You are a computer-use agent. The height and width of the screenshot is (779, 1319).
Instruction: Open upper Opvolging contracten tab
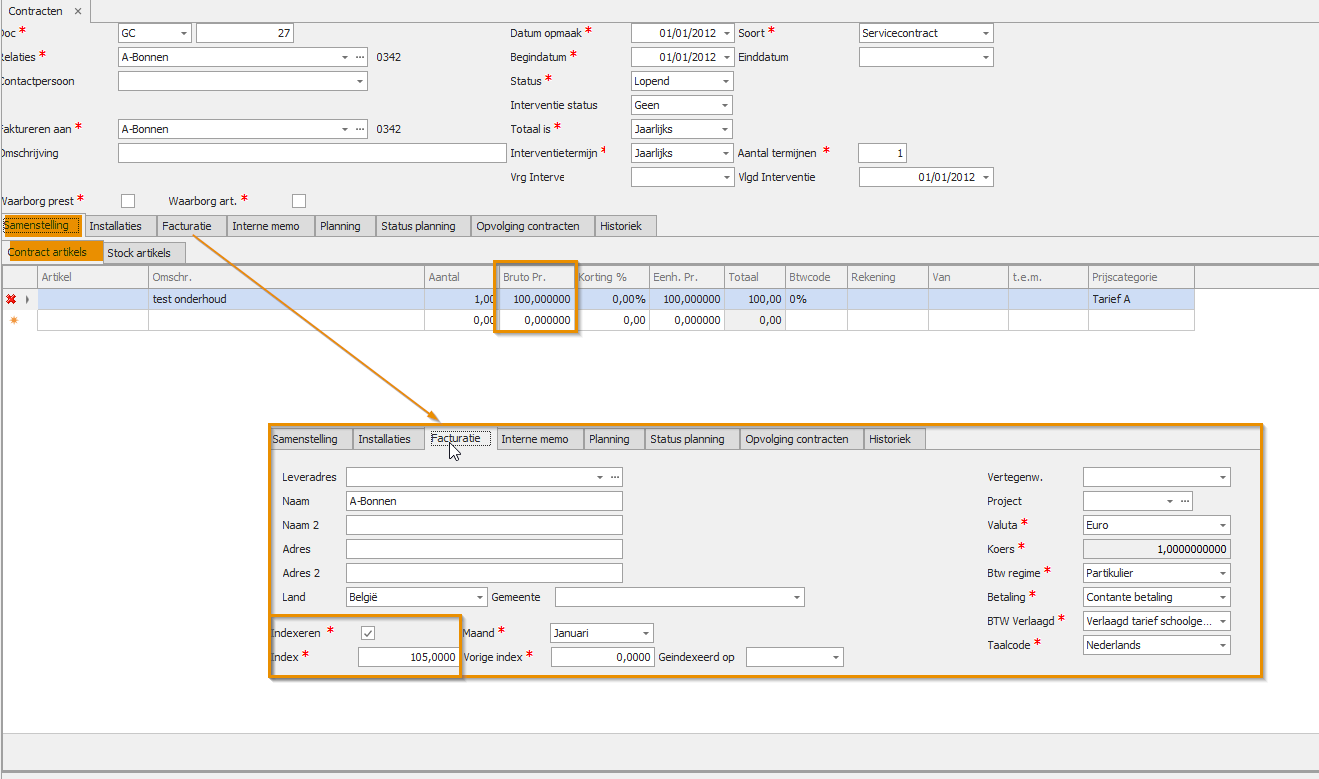click(x=533, y=226)
